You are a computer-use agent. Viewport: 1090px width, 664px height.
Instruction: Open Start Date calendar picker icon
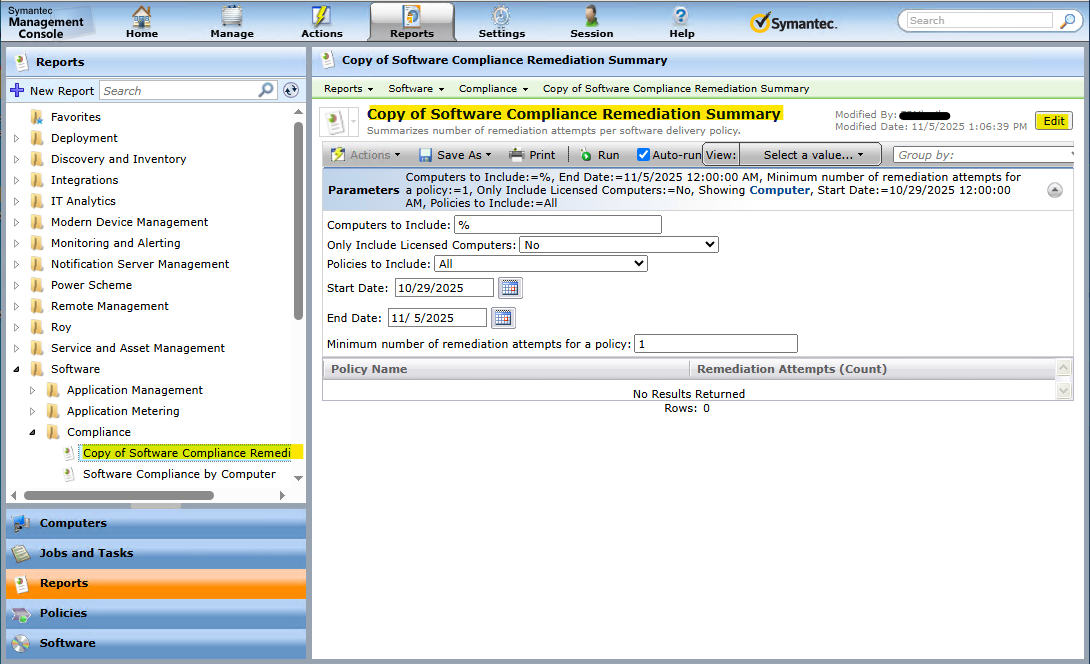510,288
